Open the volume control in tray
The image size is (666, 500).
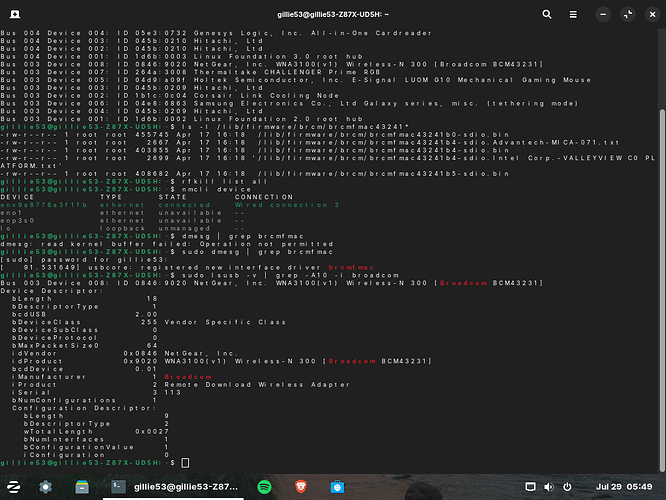click(549, 487)
